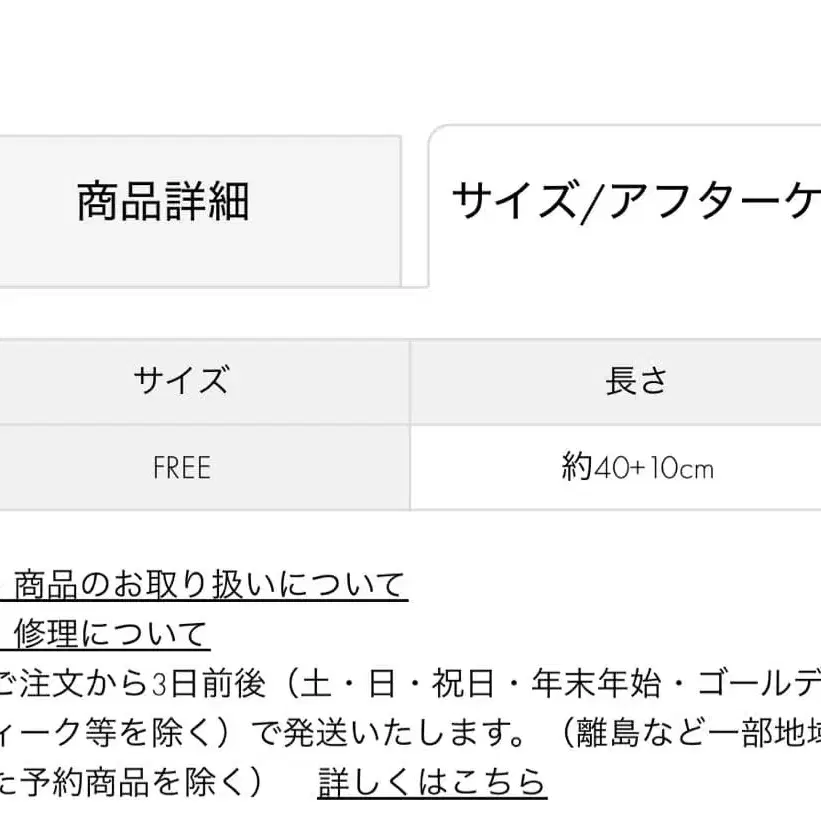Click the 約40+10cm length cell
The width and height of the screenshot is (821, 821).
pyautogui.click(x=637, y=468)
